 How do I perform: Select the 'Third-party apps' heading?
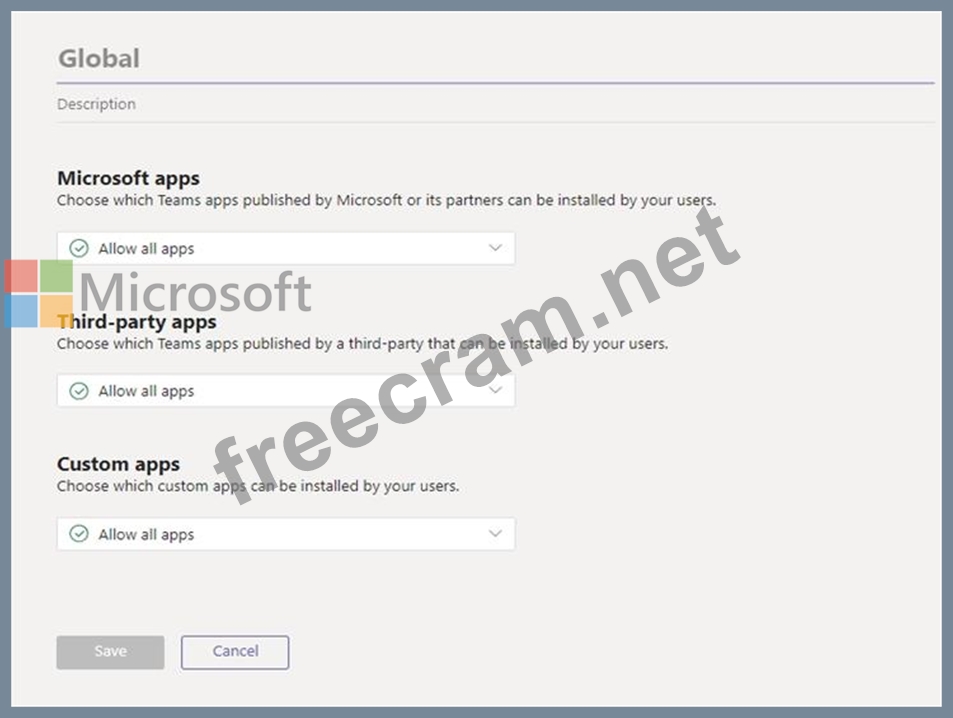pos(137,322)
